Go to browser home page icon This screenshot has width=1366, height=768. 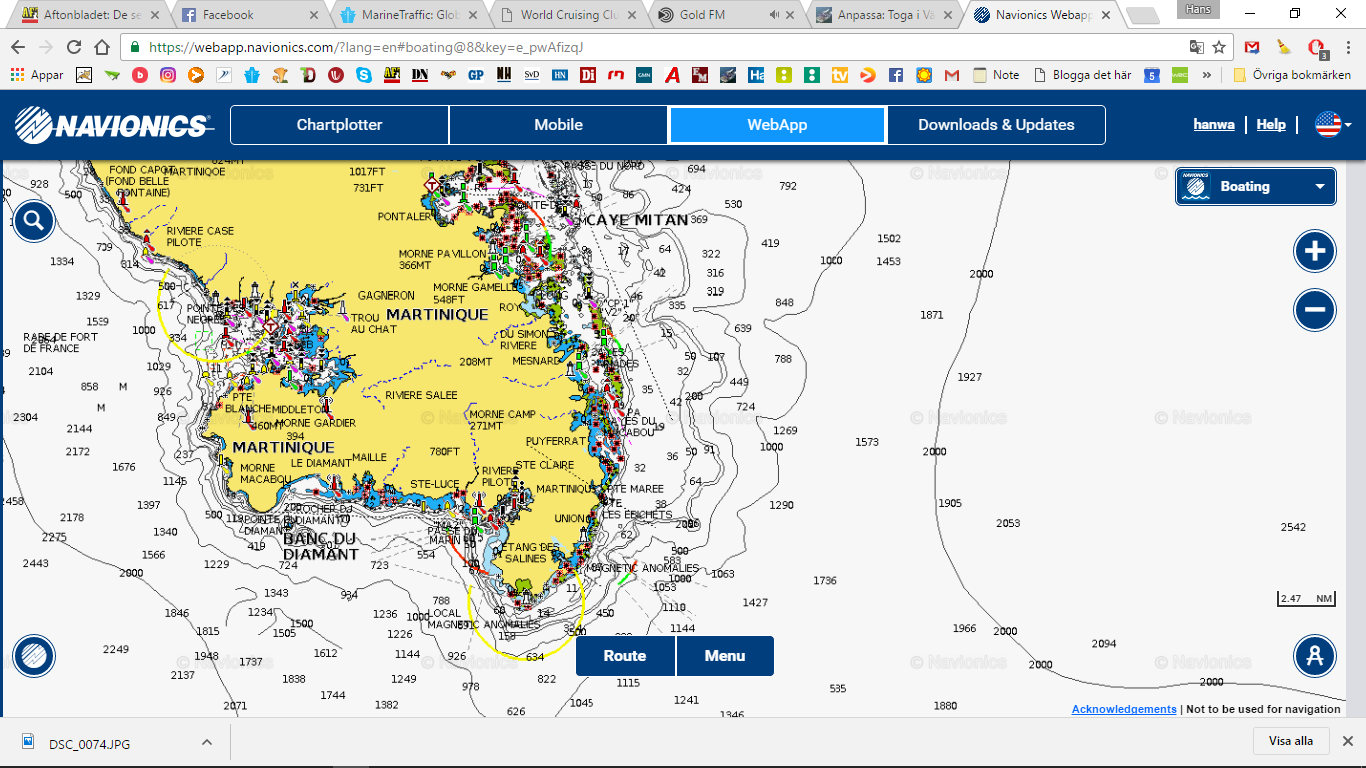[102, 47]
